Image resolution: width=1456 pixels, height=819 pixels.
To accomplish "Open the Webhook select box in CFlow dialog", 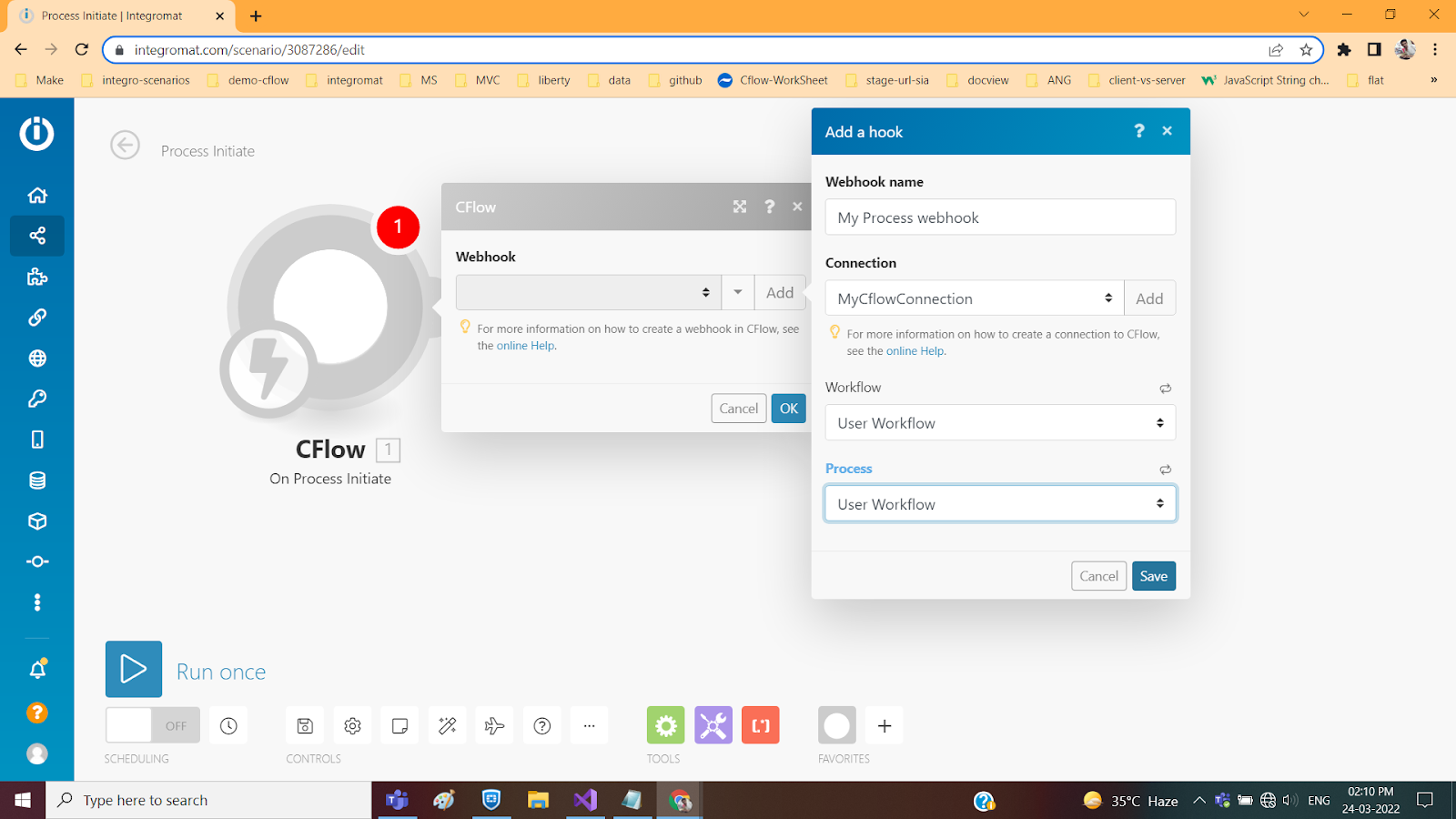I will pos(588,292).
